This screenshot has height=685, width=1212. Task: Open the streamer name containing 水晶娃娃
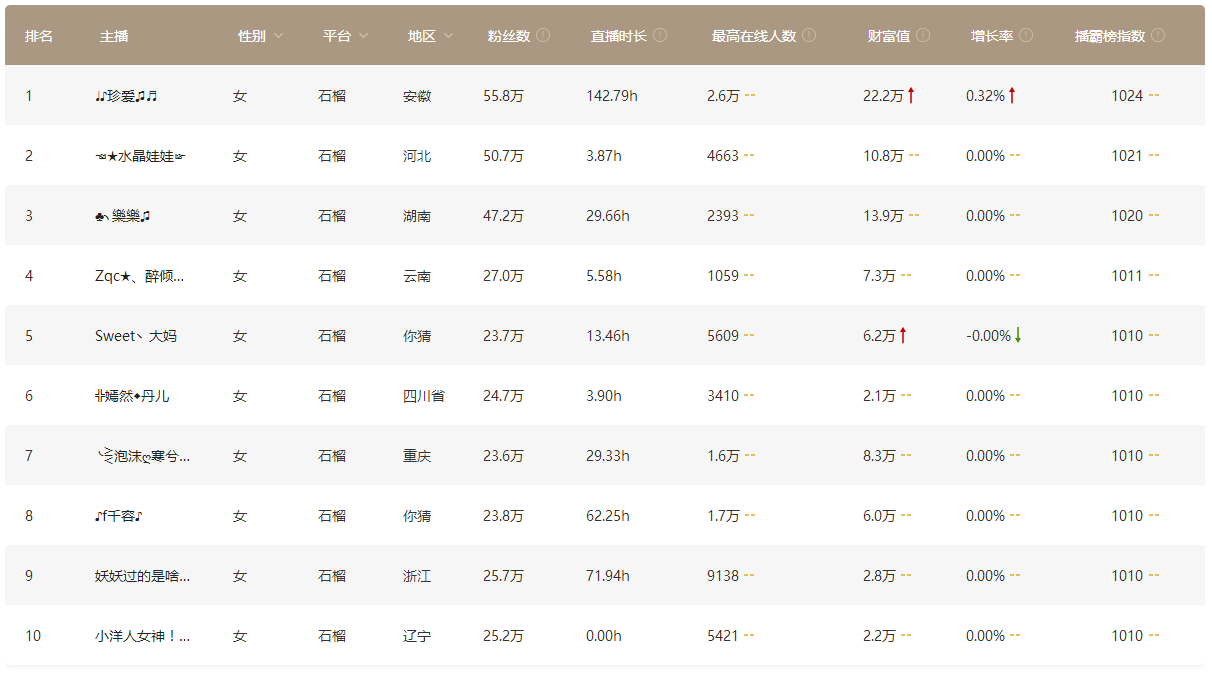tap(140, 156)
